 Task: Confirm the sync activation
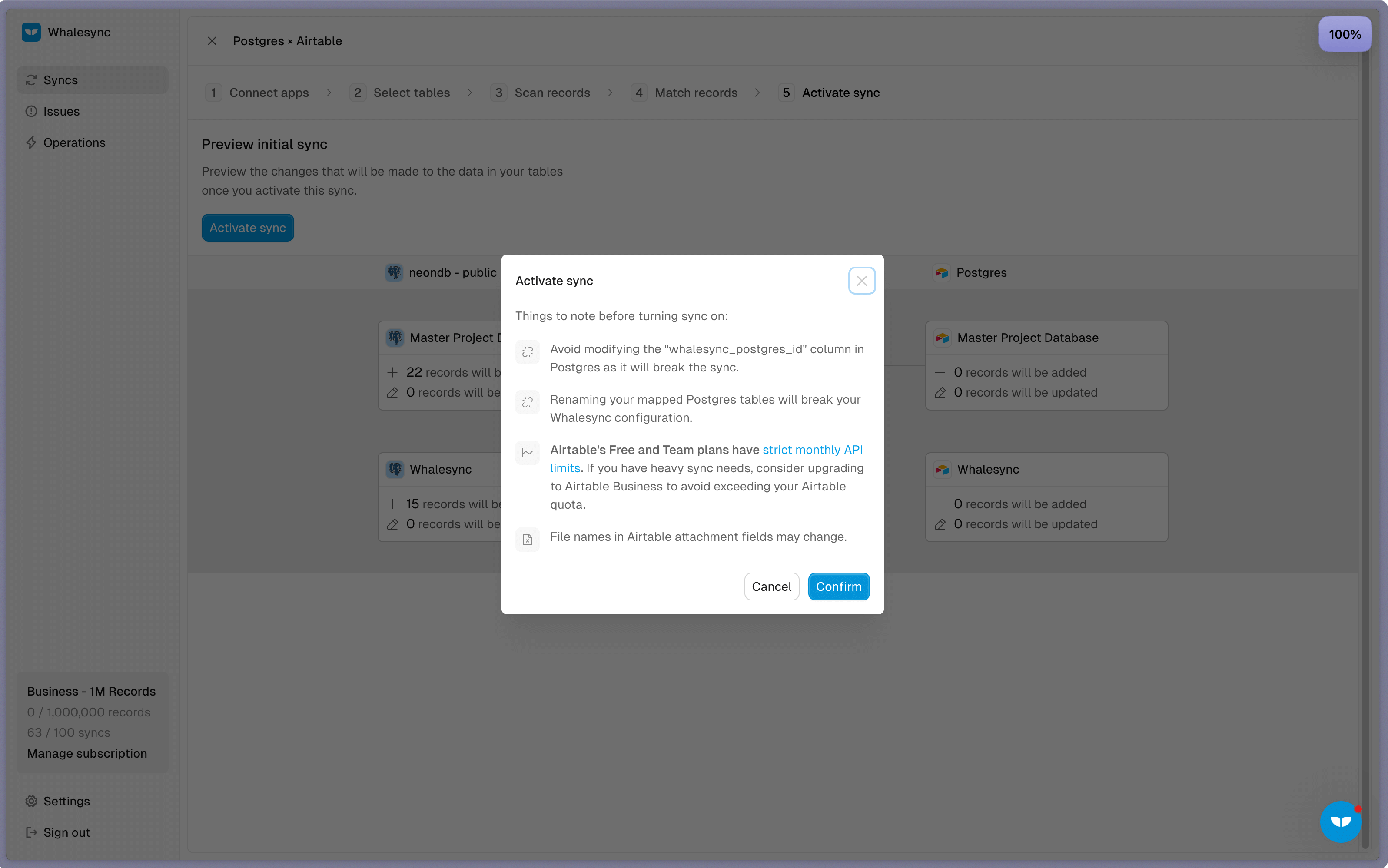pyautogui.click(x=838, y=586)
